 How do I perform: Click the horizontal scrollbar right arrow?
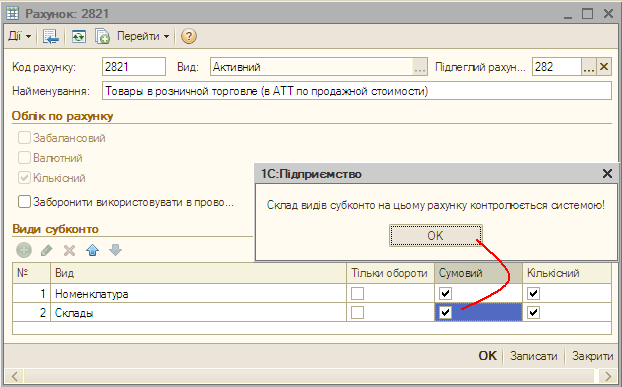coord(608,376)
